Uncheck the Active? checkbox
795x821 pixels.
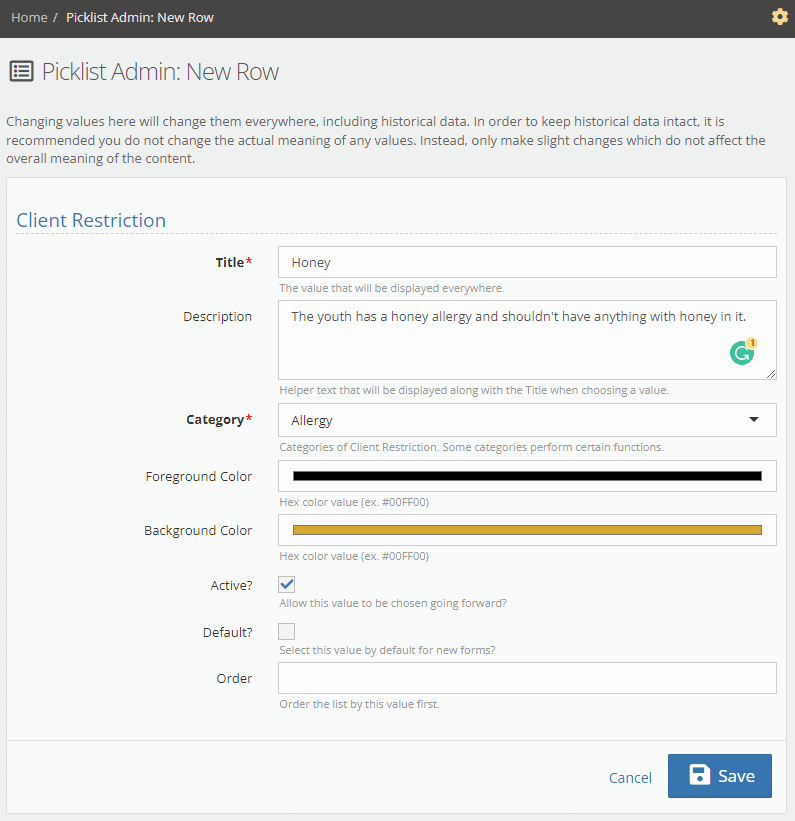287,585
